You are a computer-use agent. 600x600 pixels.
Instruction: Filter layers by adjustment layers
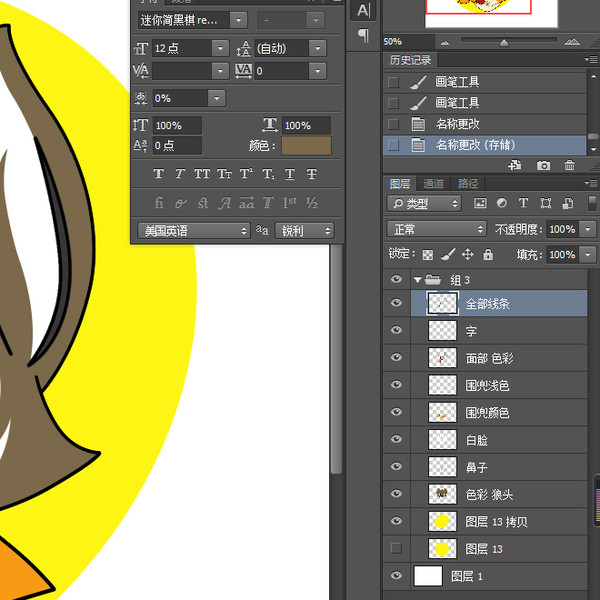502,203
